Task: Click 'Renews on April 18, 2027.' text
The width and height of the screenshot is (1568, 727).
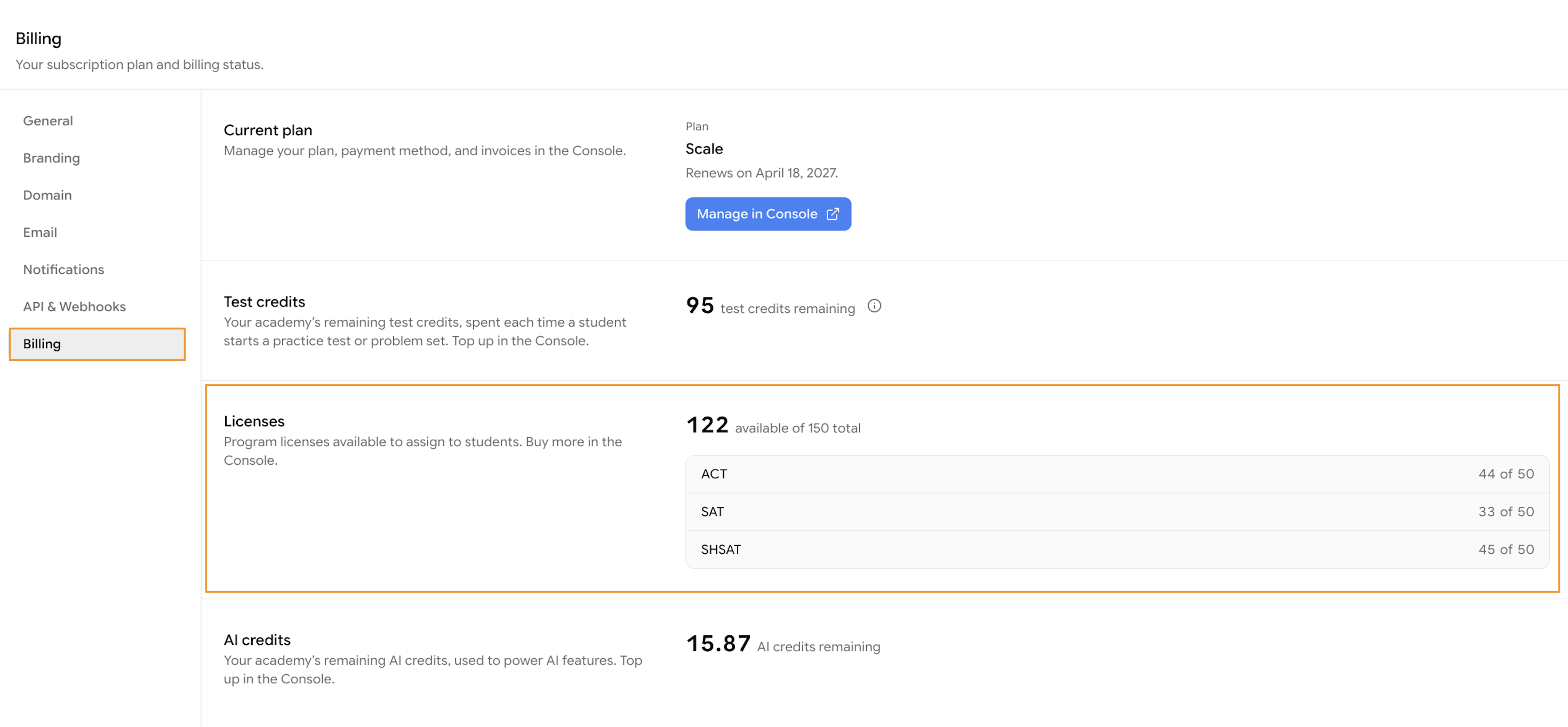Action: (x=762, y=173)
